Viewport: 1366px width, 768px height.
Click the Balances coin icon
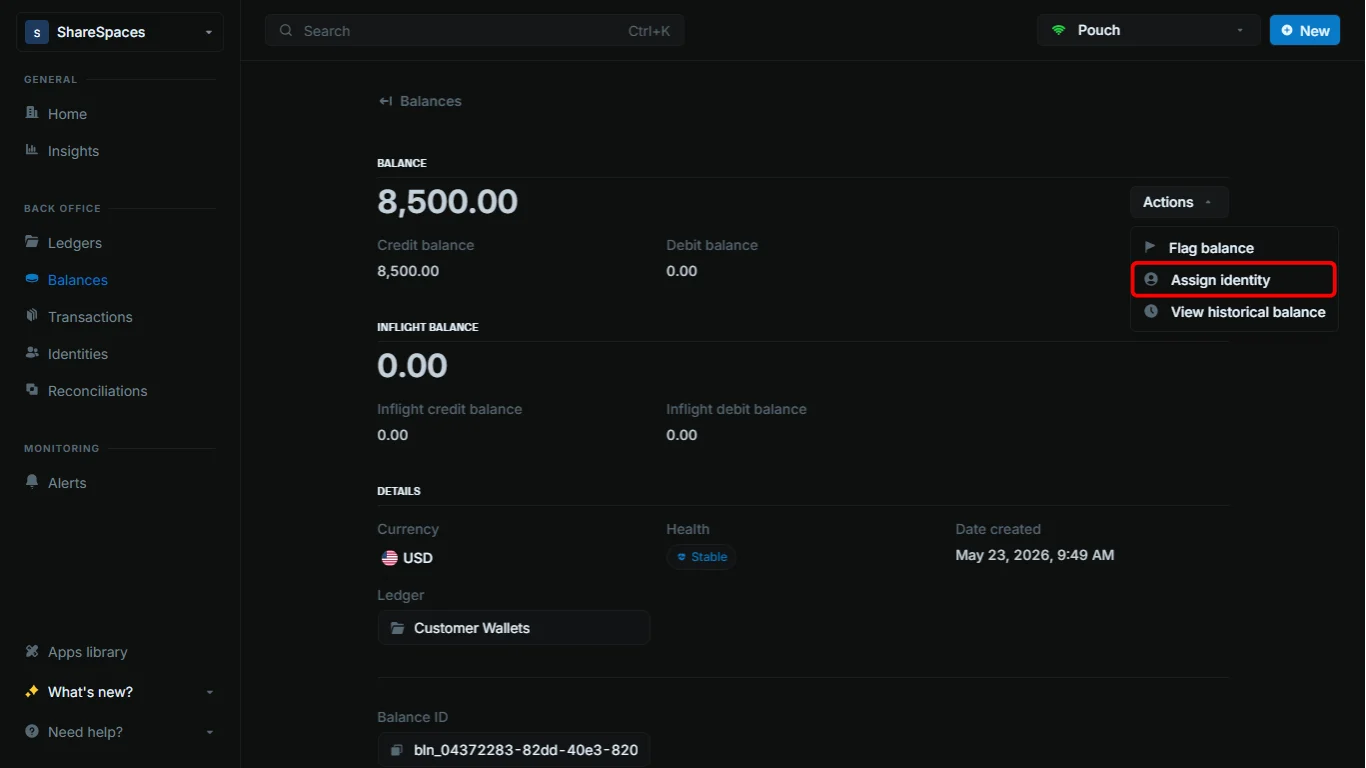tap(32, 279)
